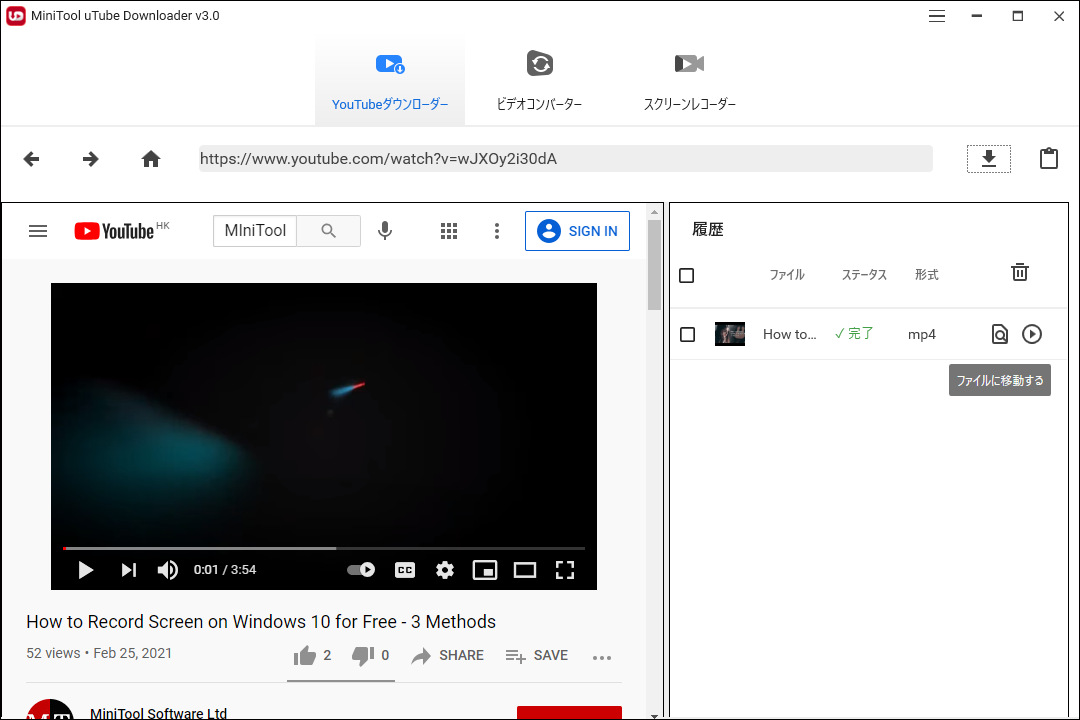Click the 'How to...' video thumbnail
The image size is (1080, 720).
[730, 334]
